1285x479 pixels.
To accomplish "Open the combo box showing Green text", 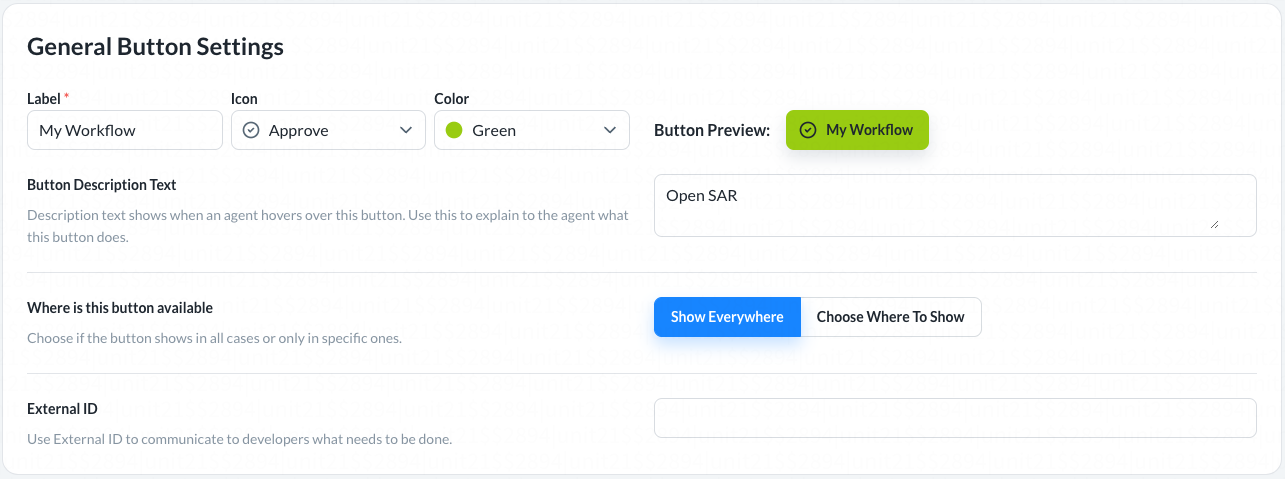I will point(531,130).
